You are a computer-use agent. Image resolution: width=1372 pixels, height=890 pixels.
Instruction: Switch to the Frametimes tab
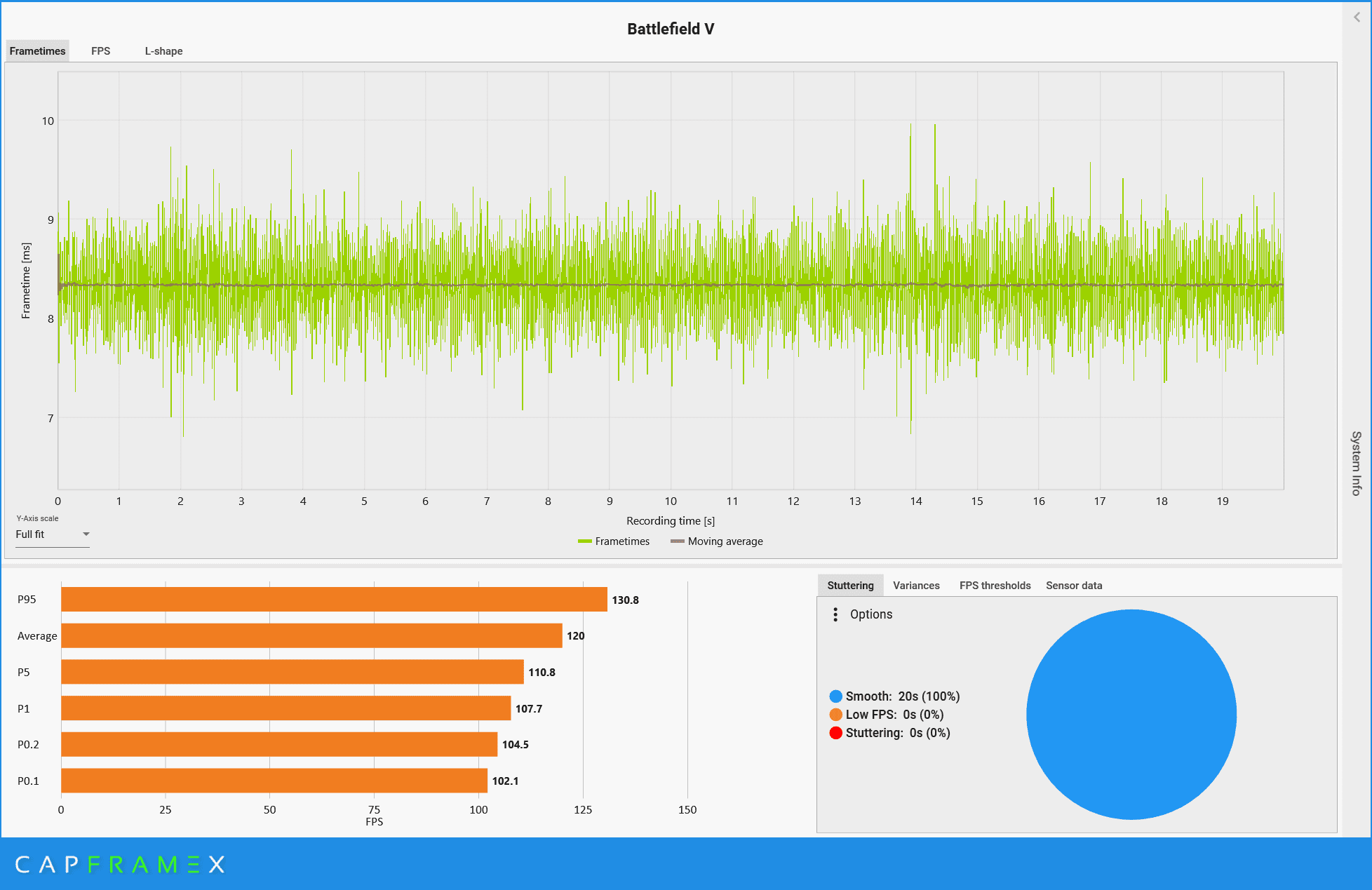[38, 51]
